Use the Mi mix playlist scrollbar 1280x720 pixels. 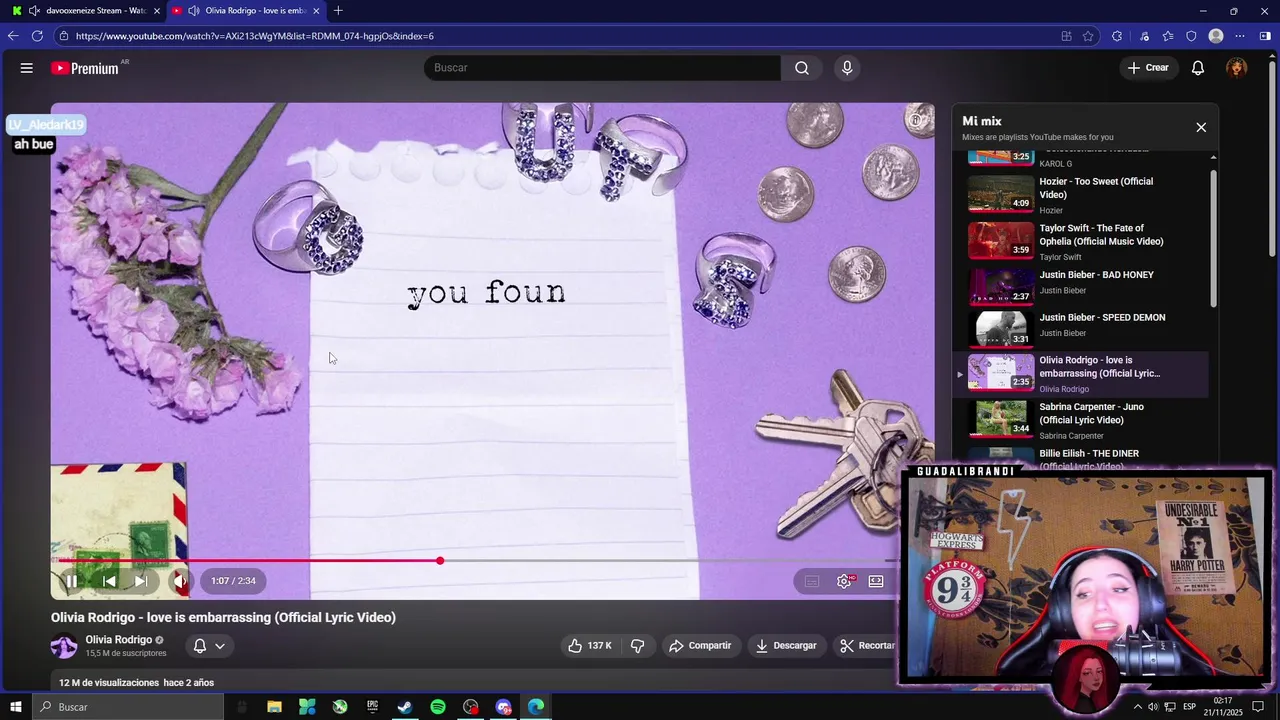pyautogui.click(x=1213, y=238)
